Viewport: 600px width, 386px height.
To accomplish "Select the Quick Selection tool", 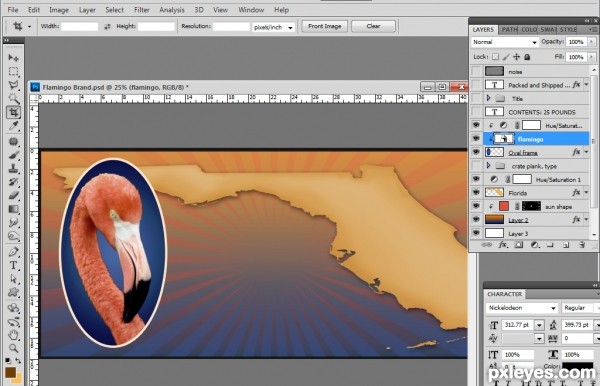I will click(x=13, y=98).
